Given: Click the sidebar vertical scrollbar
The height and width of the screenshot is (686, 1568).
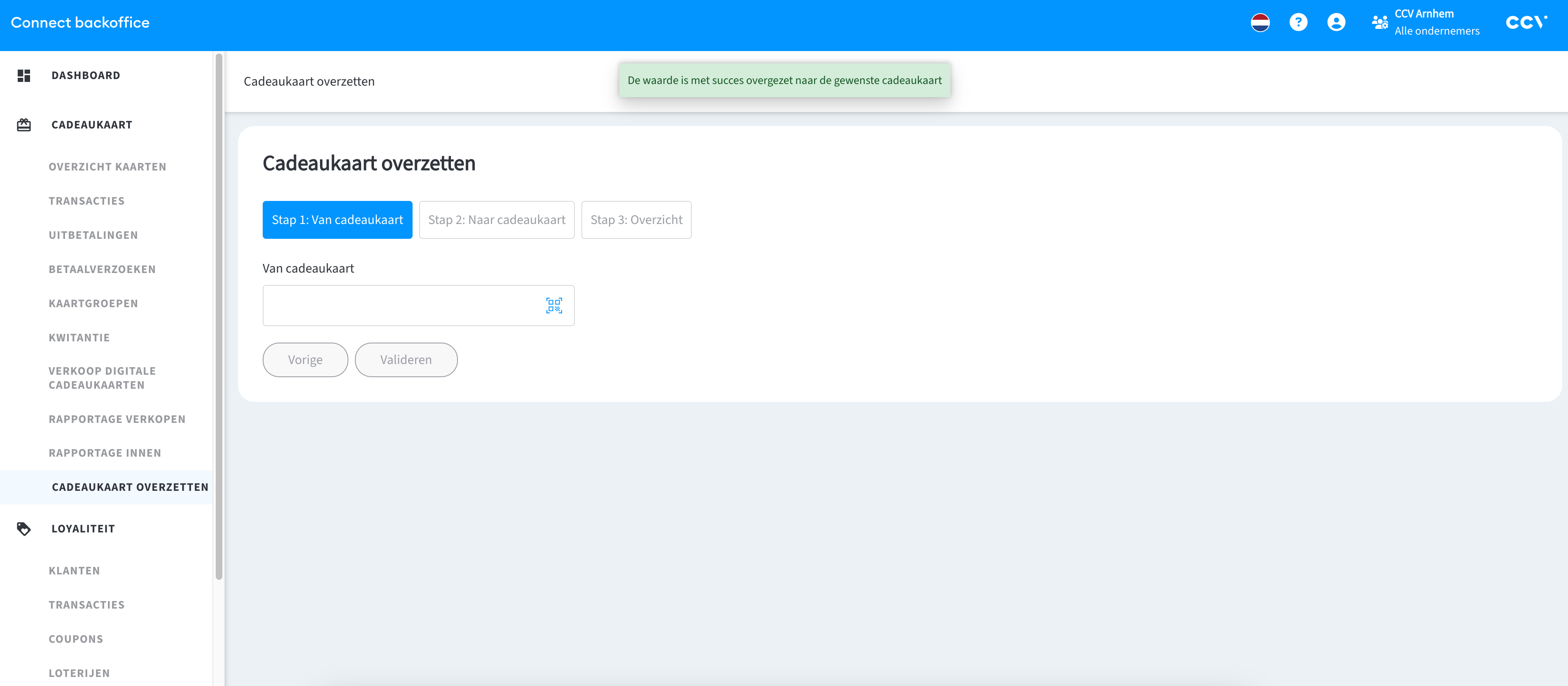Looking at the screenshot, I should tap(219, 317).
